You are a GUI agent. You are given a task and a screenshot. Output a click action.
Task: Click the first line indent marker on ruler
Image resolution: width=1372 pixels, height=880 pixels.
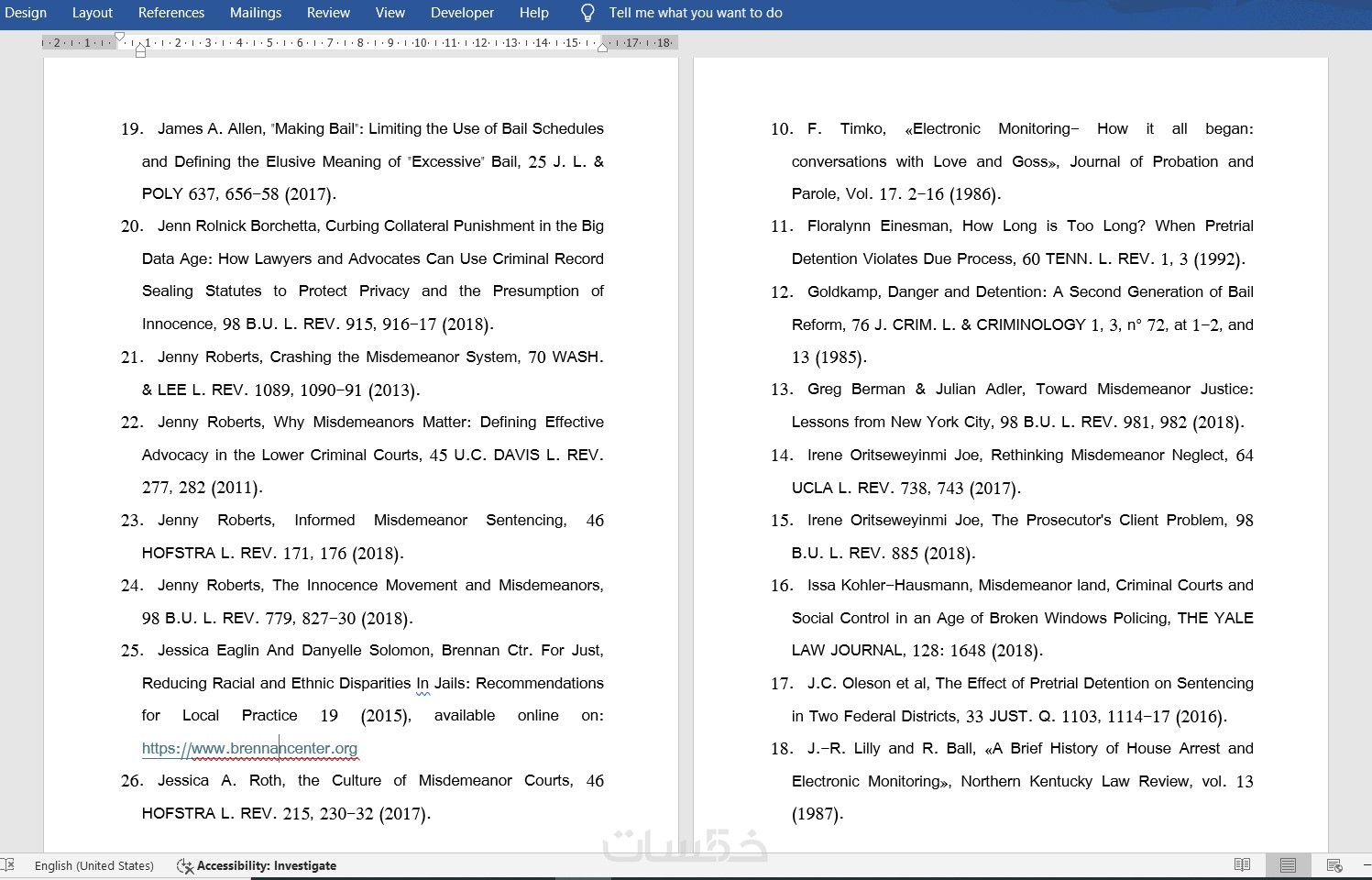coord(119,38)
